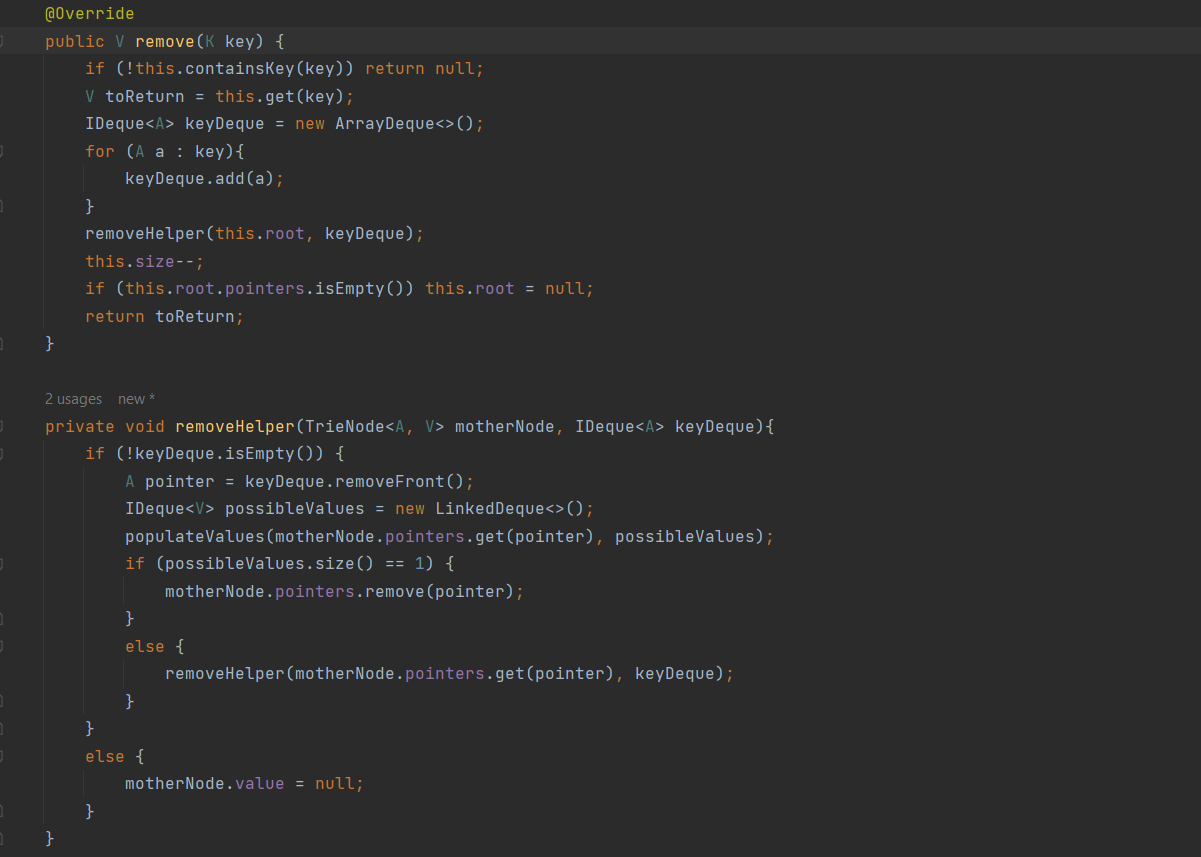Click the @Override annotation
The image size is (1201, 857).
(x=89, y=14)
